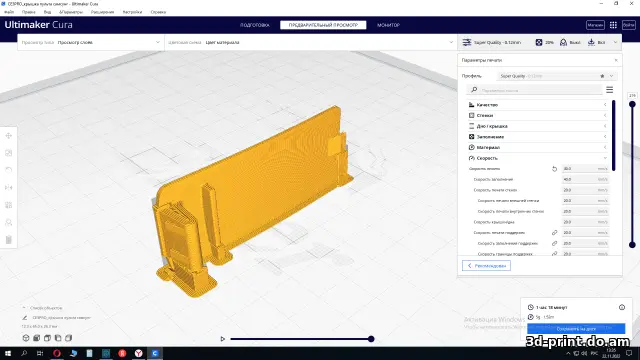Click the Recommended button
The height and width of the screenshot is (360, 640).
(x=487, y=266)
